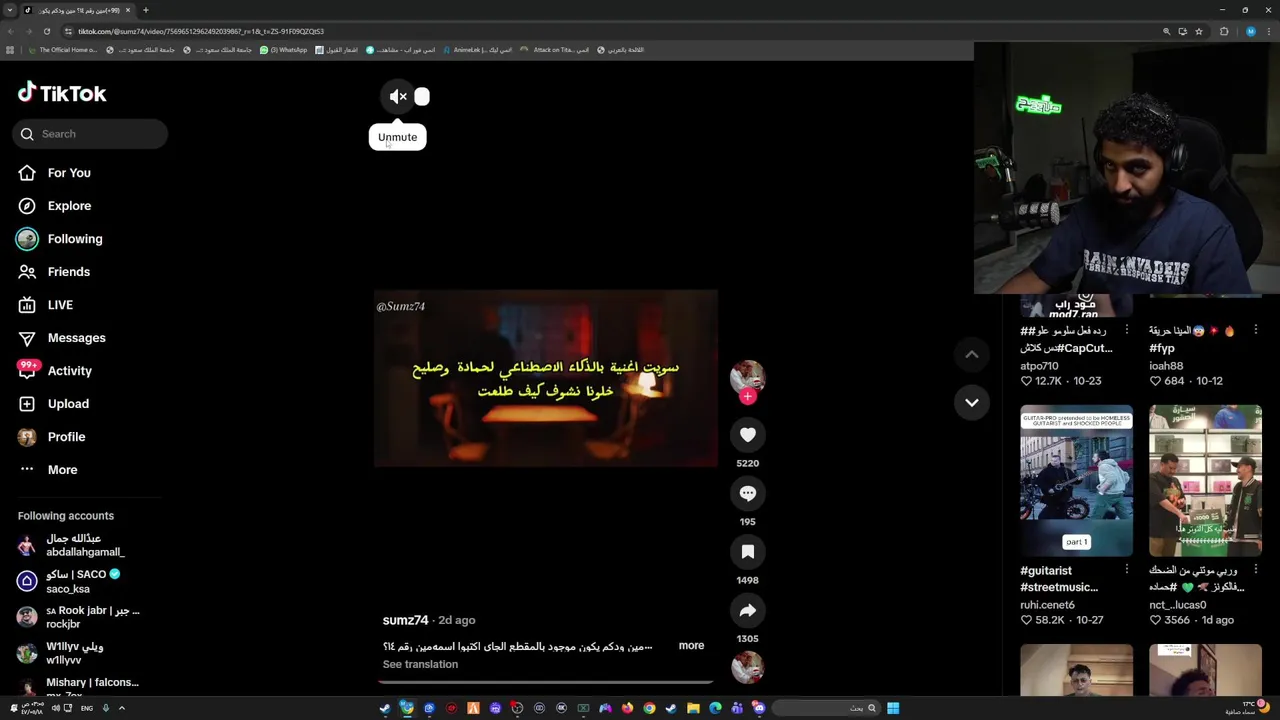Go to the previous video with up arrow
Viewport: 1280px width, 720px height.
(x=971, y=354)
